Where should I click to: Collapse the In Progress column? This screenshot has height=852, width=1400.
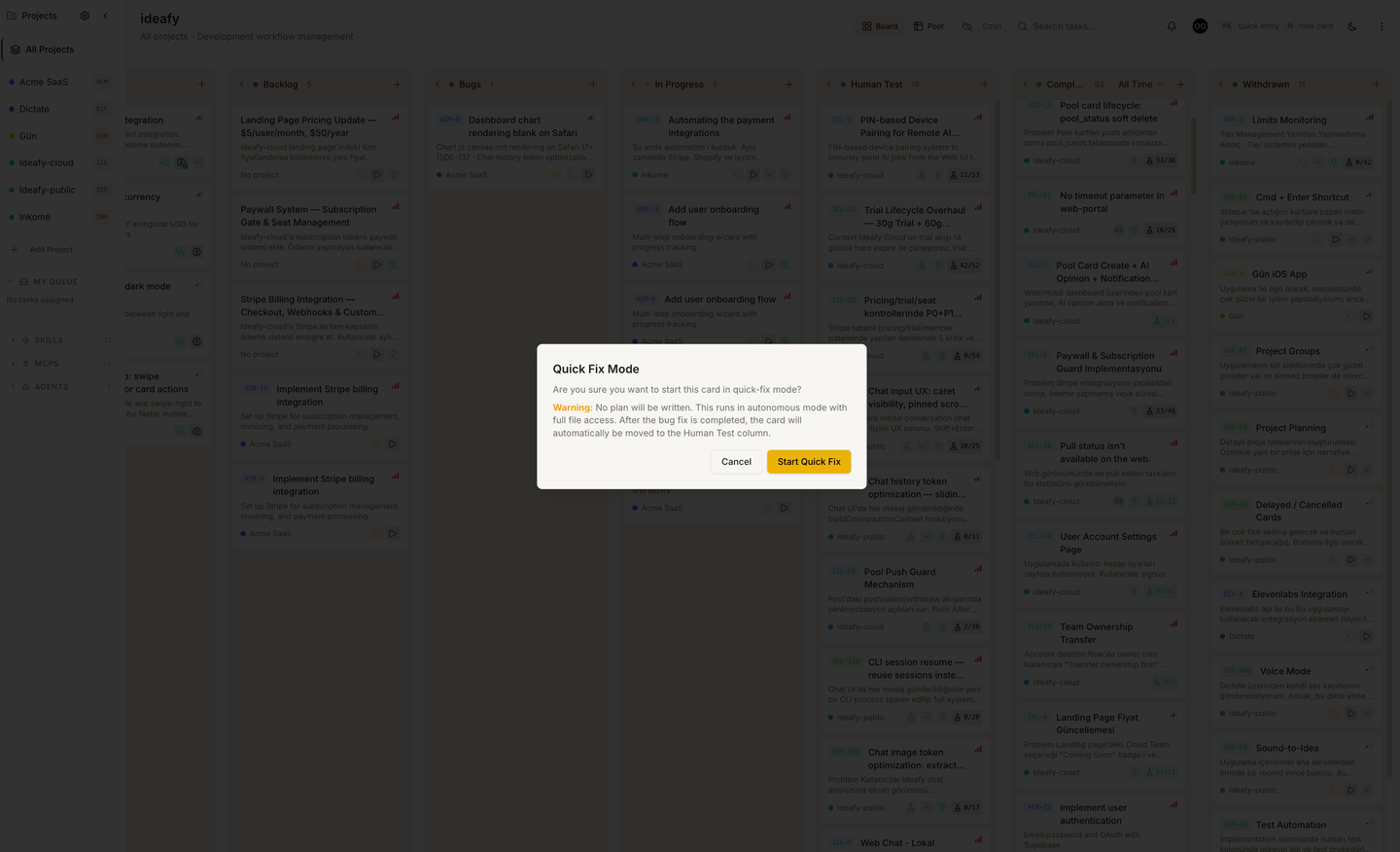tap(633, 85)
